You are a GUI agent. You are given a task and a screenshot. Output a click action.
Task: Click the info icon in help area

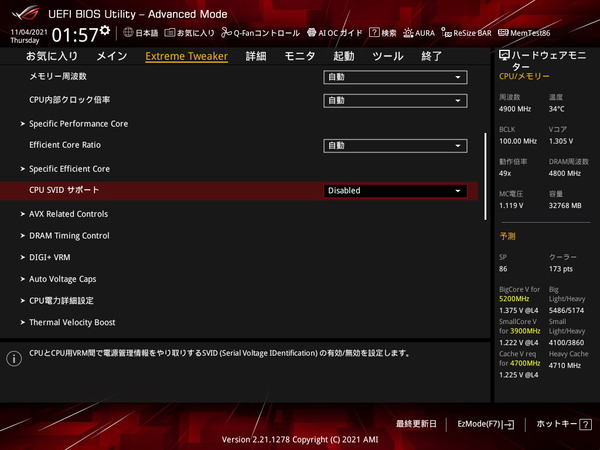pos(14,359)
